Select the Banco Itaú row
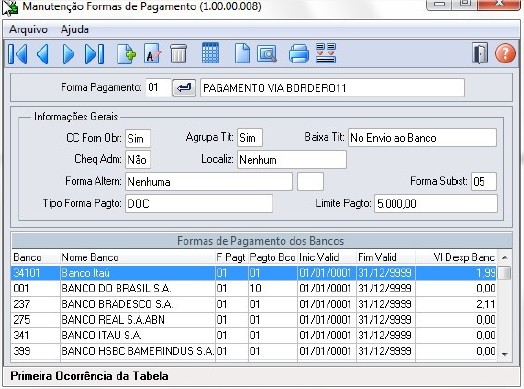The width and height of the screenshot is (524, 389). (x=254, y=273)
